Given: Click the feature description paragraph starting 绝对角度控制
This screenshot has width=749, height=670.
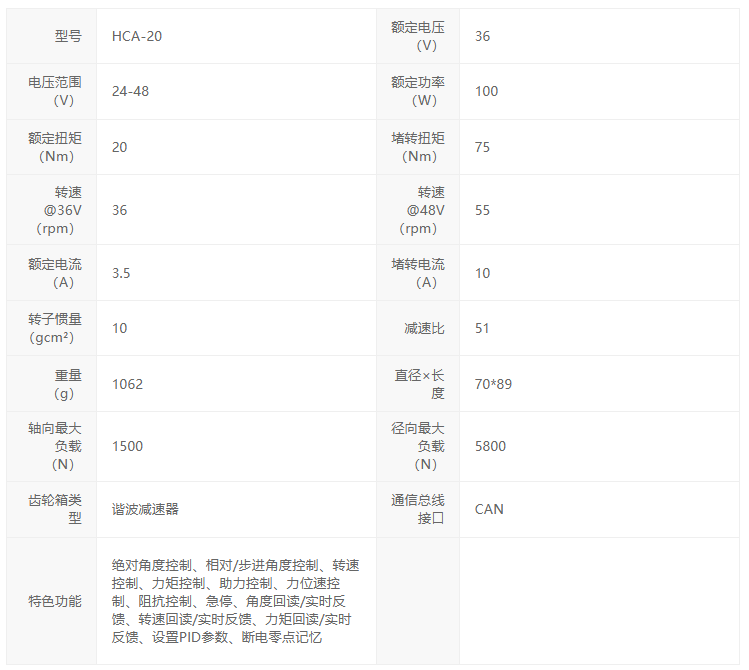Looking at the screenshot, I should [235, 601].
